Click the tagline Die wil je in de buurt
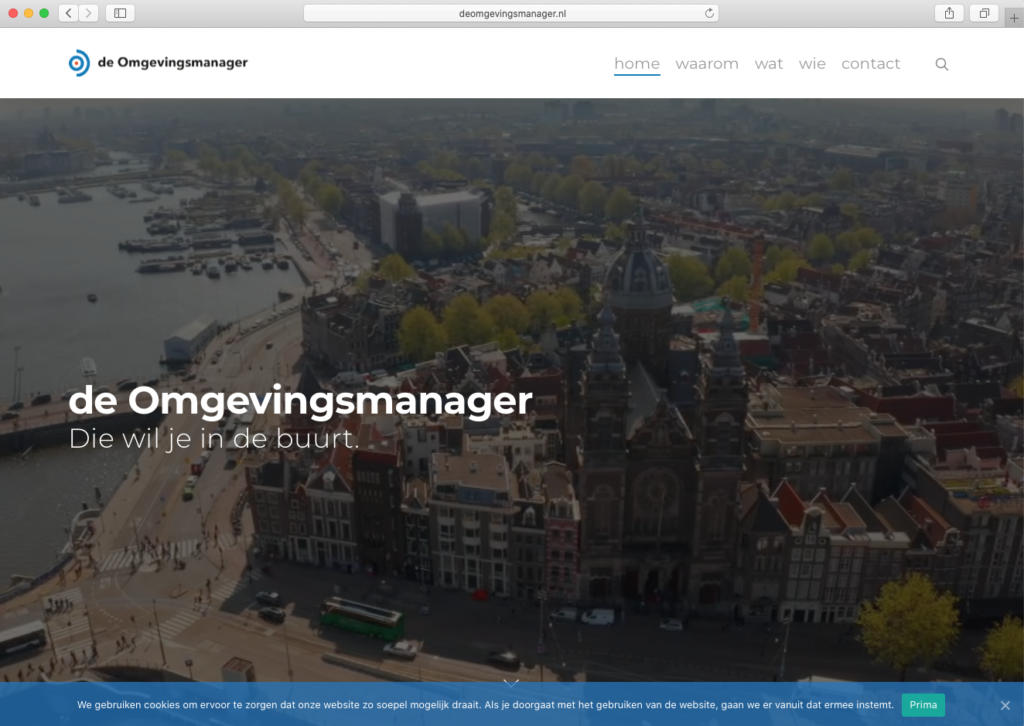1024x726 pixels. pos(214,439)
